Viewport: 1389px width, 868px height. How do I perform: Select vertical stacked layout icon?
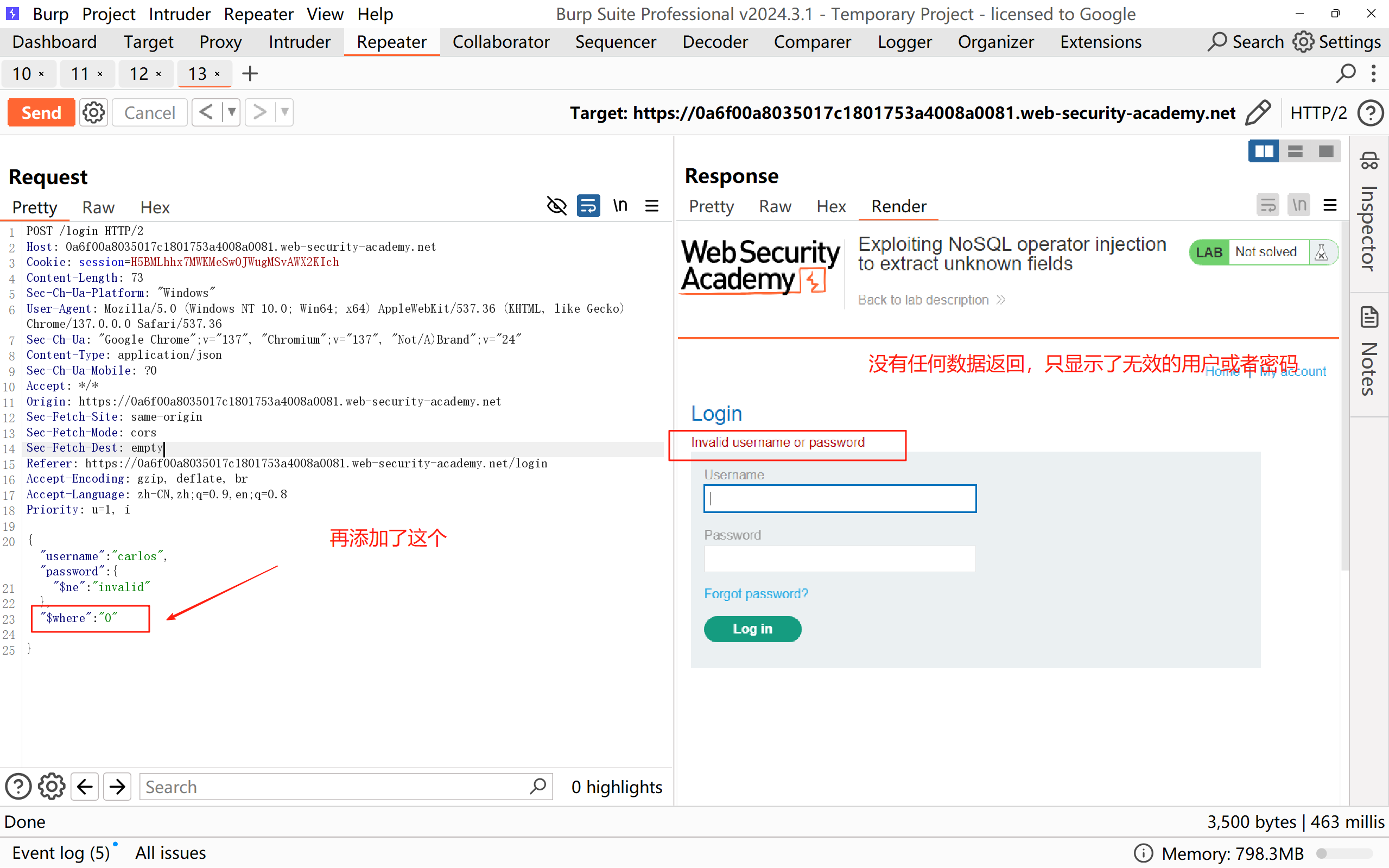1295,151
